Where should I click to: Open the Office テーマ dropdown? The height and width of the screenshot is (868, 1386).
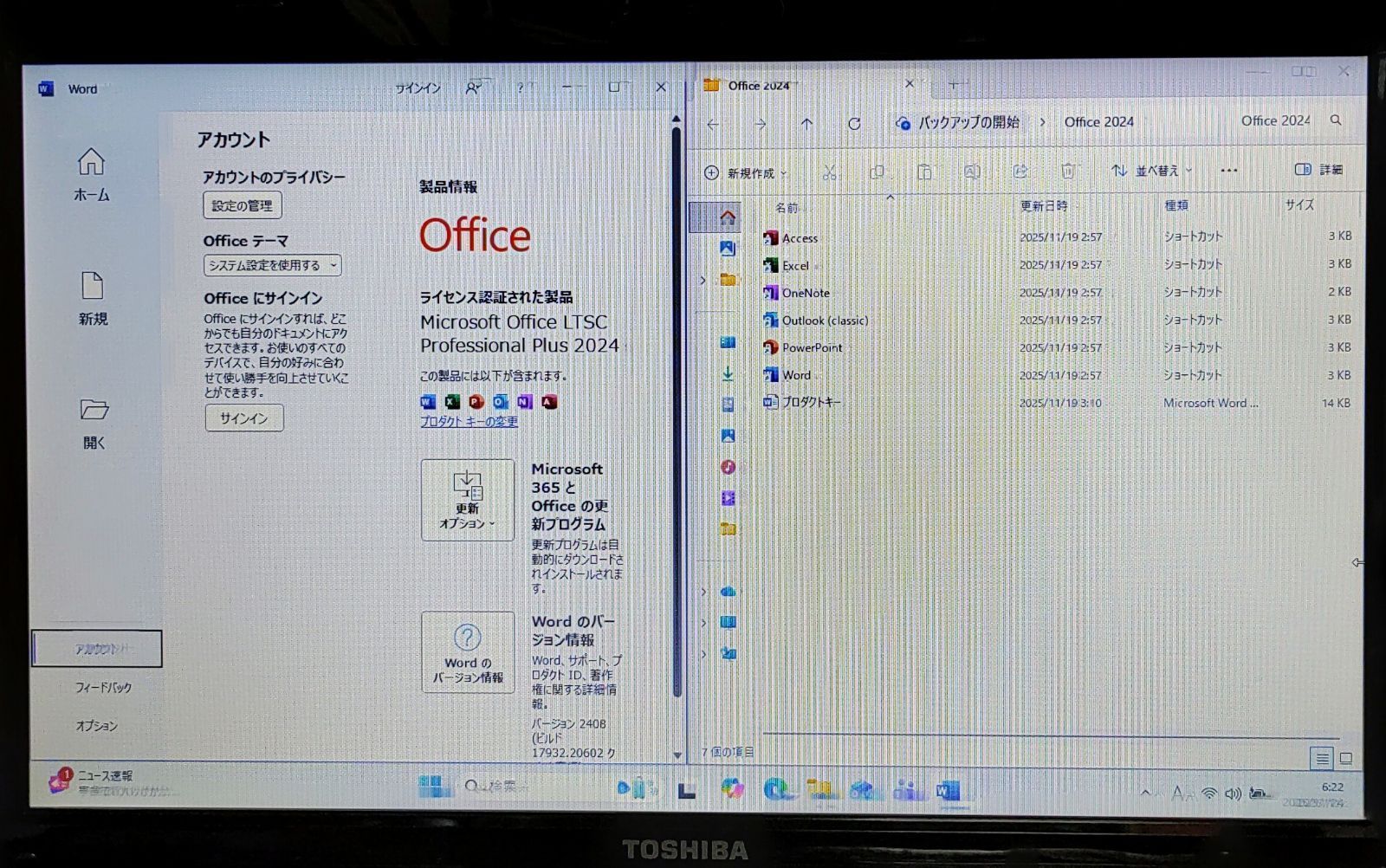(x=273, y=265)
